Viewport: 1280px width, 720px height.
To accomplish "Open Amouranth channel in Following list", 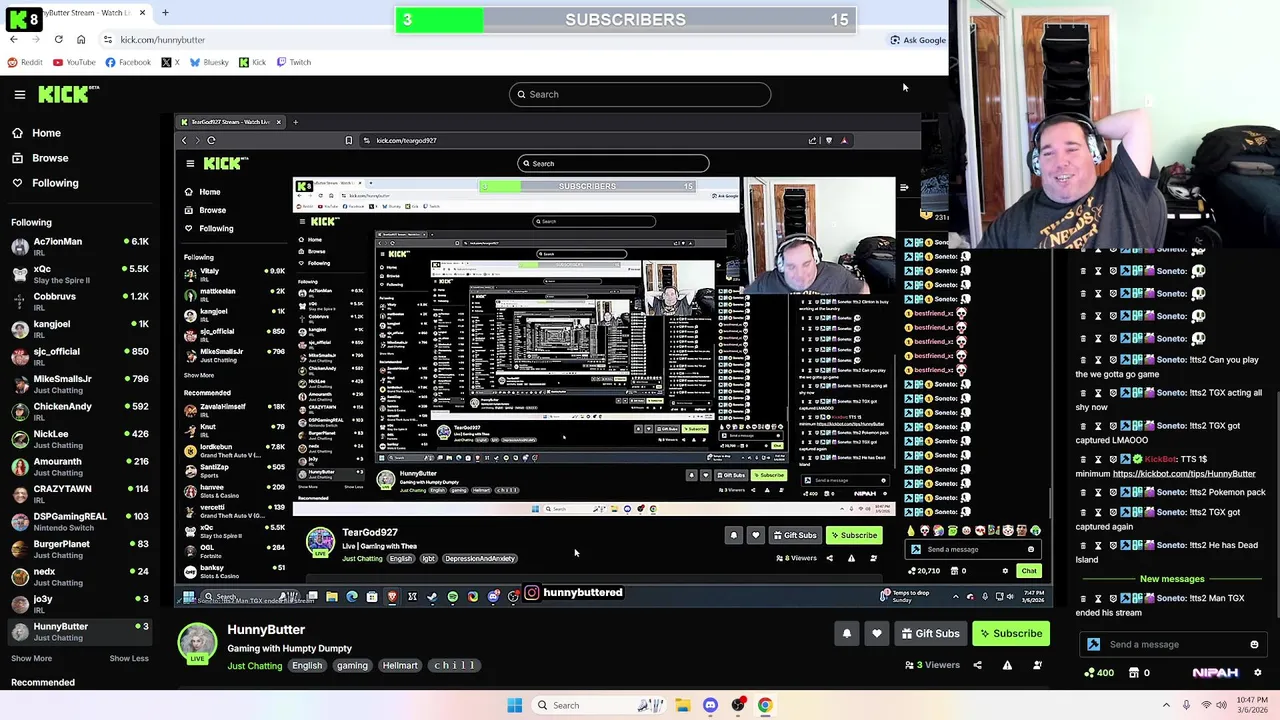I will 80,467.
